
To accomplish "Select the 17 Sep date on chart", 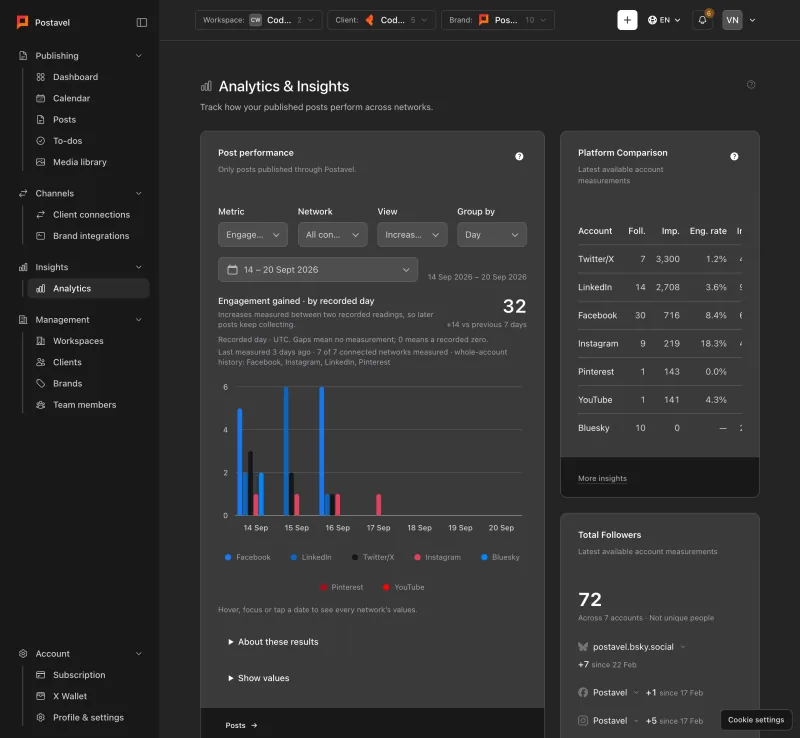I will (378, 528).
